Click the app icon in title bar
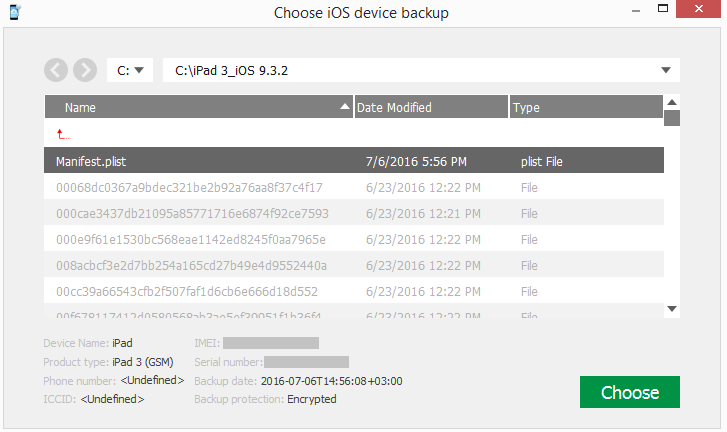 pyautogui.click(x=15, y=13)
